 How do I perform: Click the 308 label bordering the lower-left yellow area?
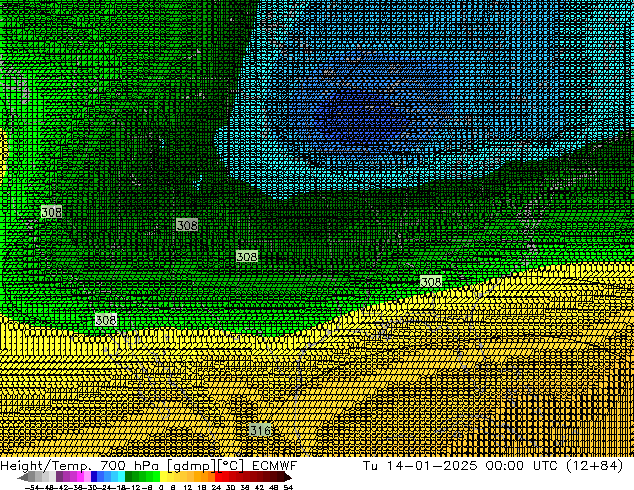[106, 320]
